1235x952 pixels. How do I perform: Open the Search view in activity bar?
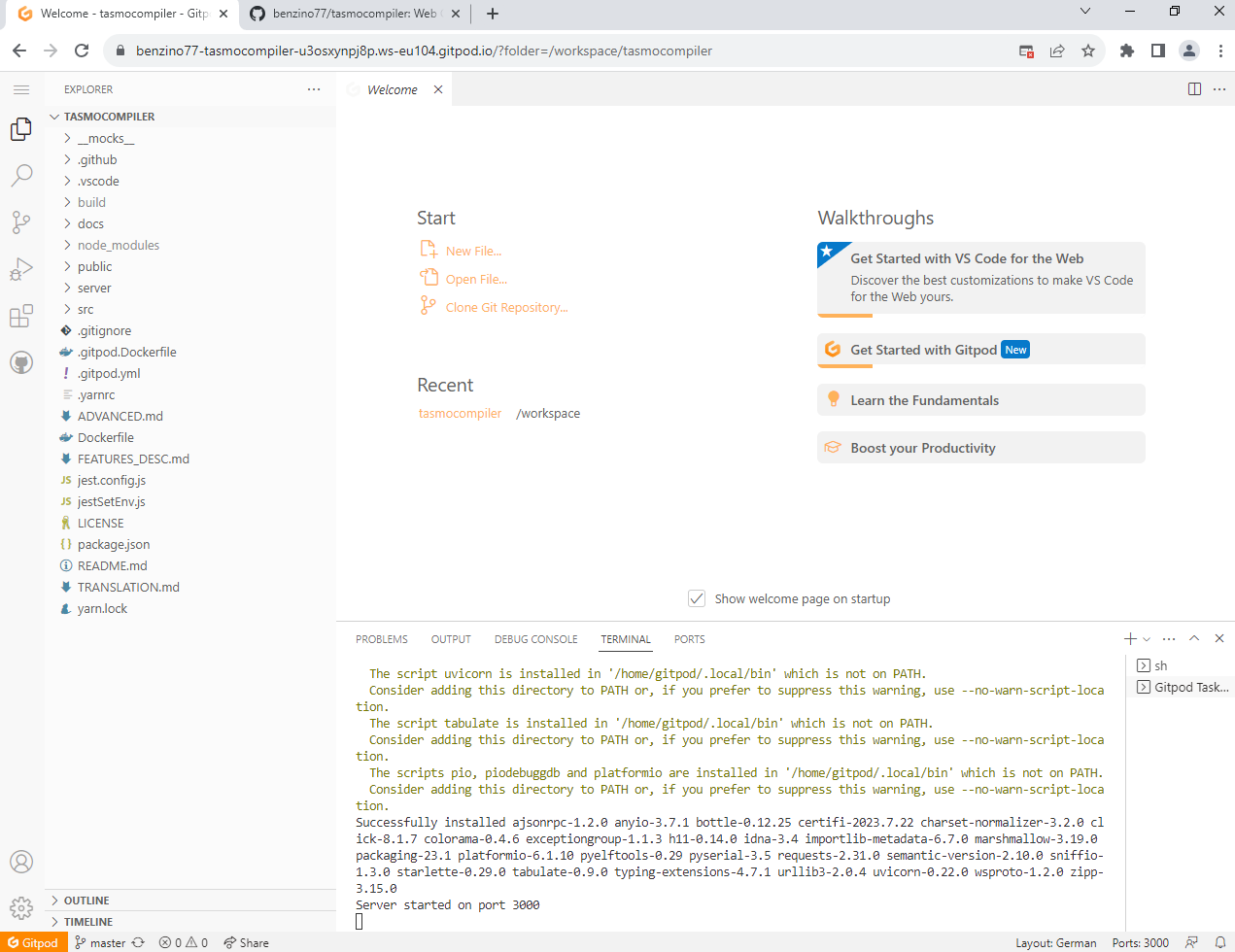21,176
